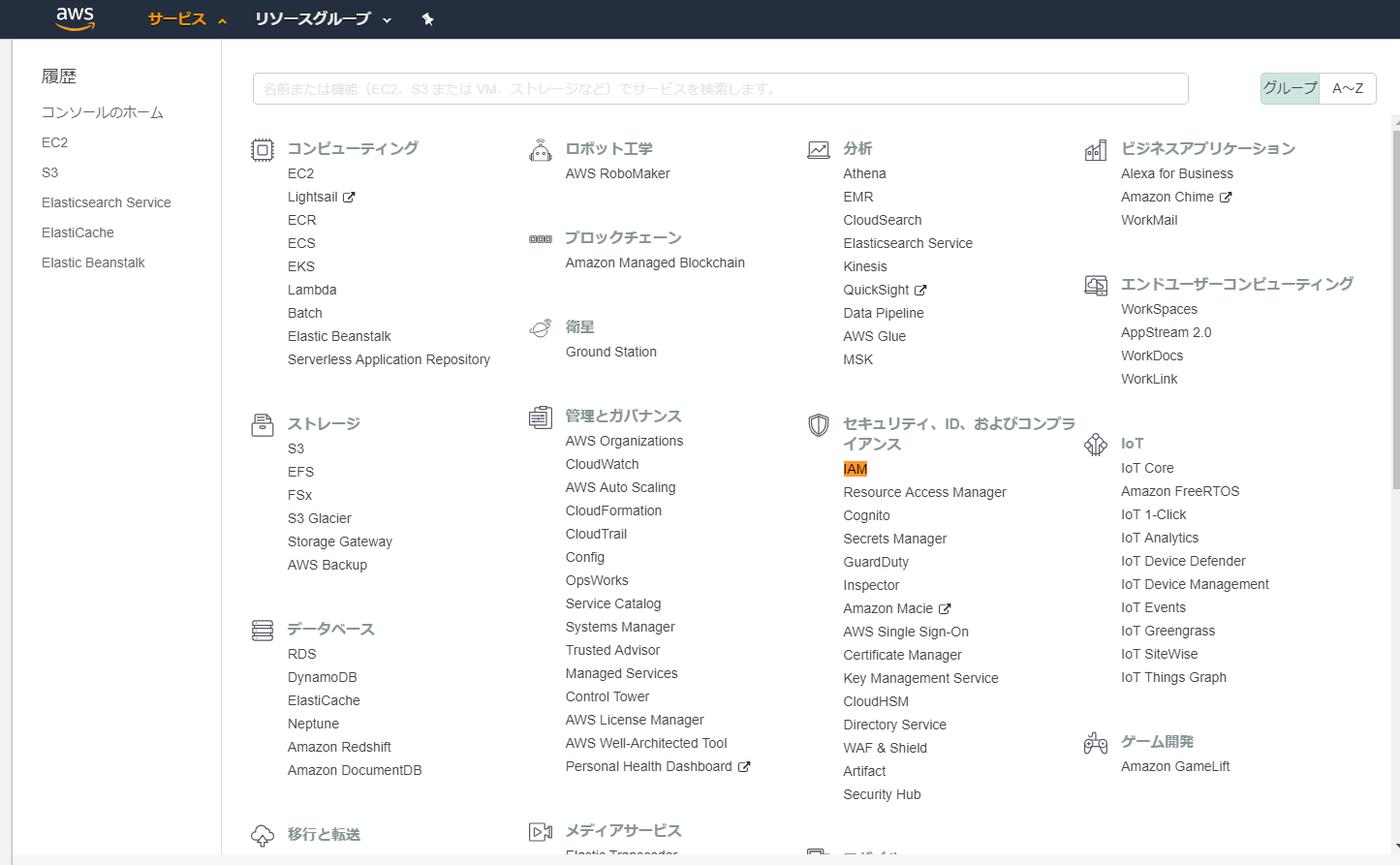The width and height of the screenshot is (1400, 865).
Task: Open CloudFormation service
Action: 614,510
